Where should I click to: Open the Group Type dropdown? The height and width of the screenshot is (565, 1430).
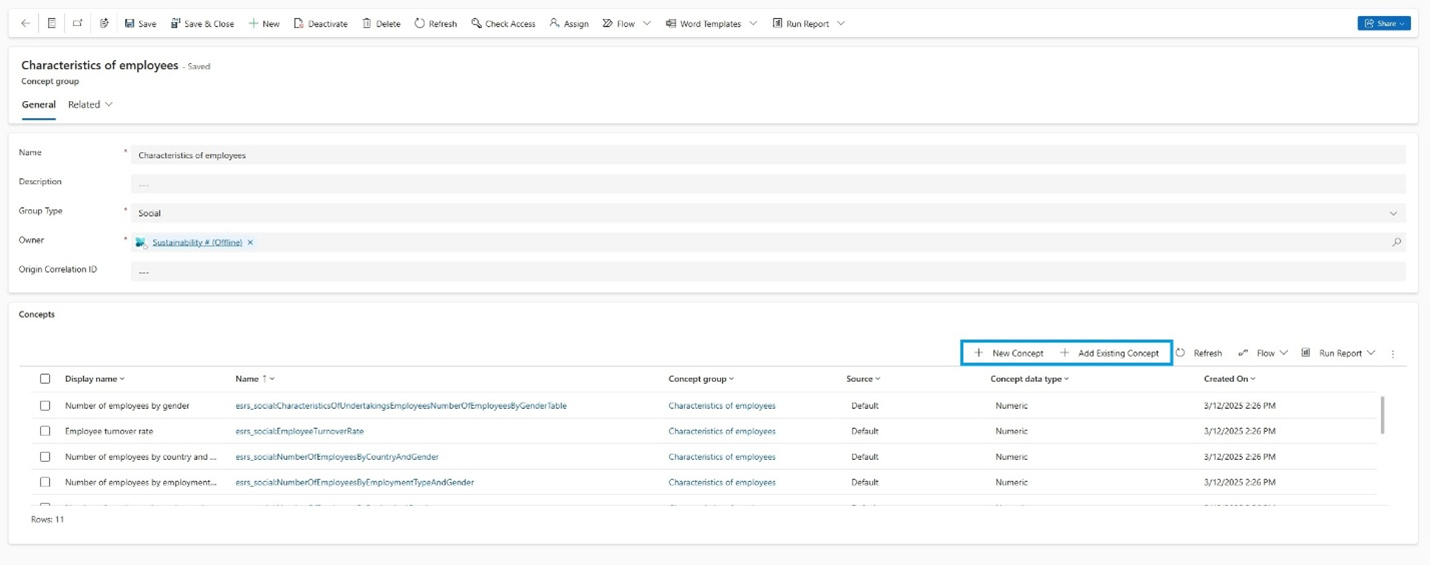(x=768, y=213)
